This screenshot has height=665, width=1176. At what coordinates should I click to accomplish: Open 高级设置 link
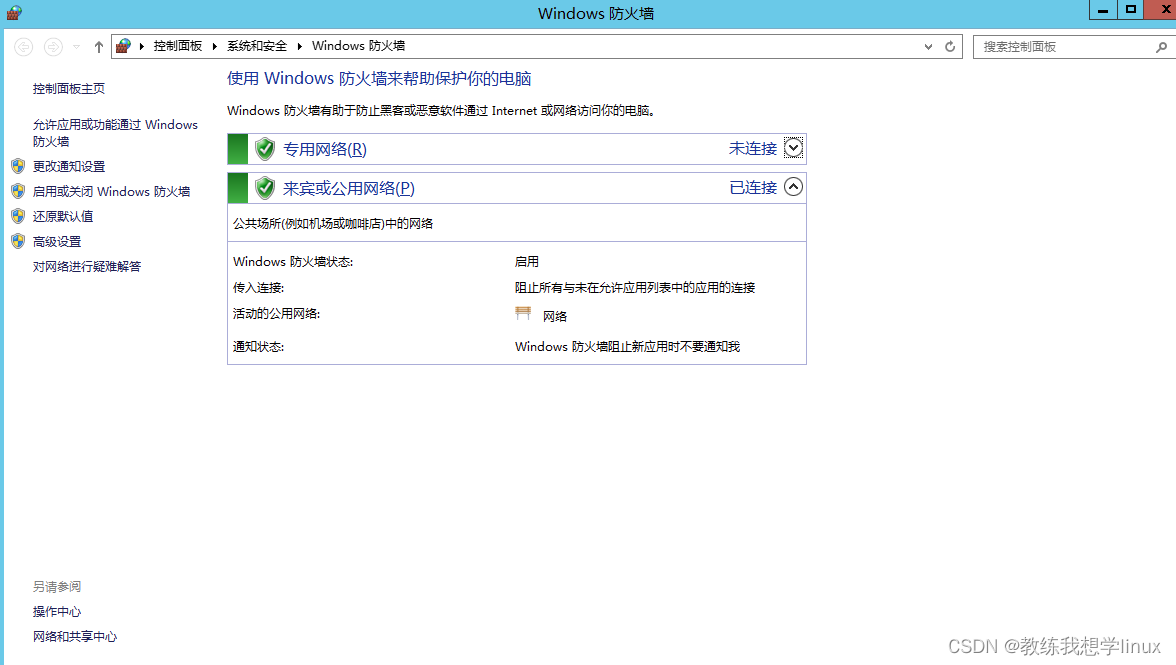pyautogui.click(x=57, y=241)
